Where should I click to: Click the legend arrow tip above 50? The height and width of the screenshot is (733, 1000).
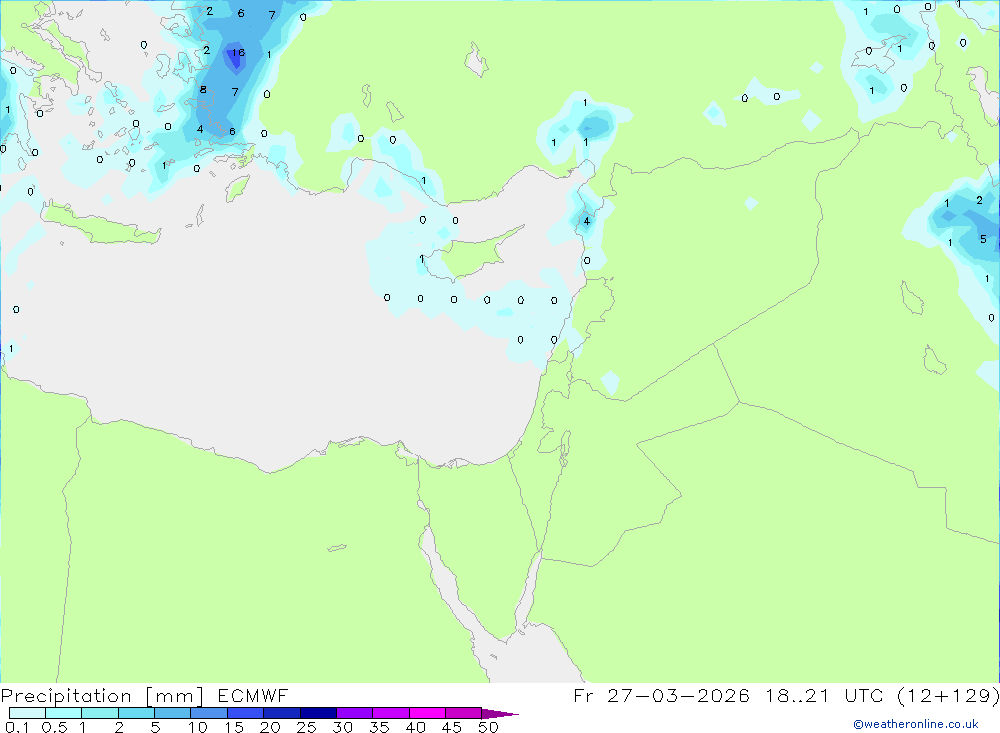pos(500,713)
